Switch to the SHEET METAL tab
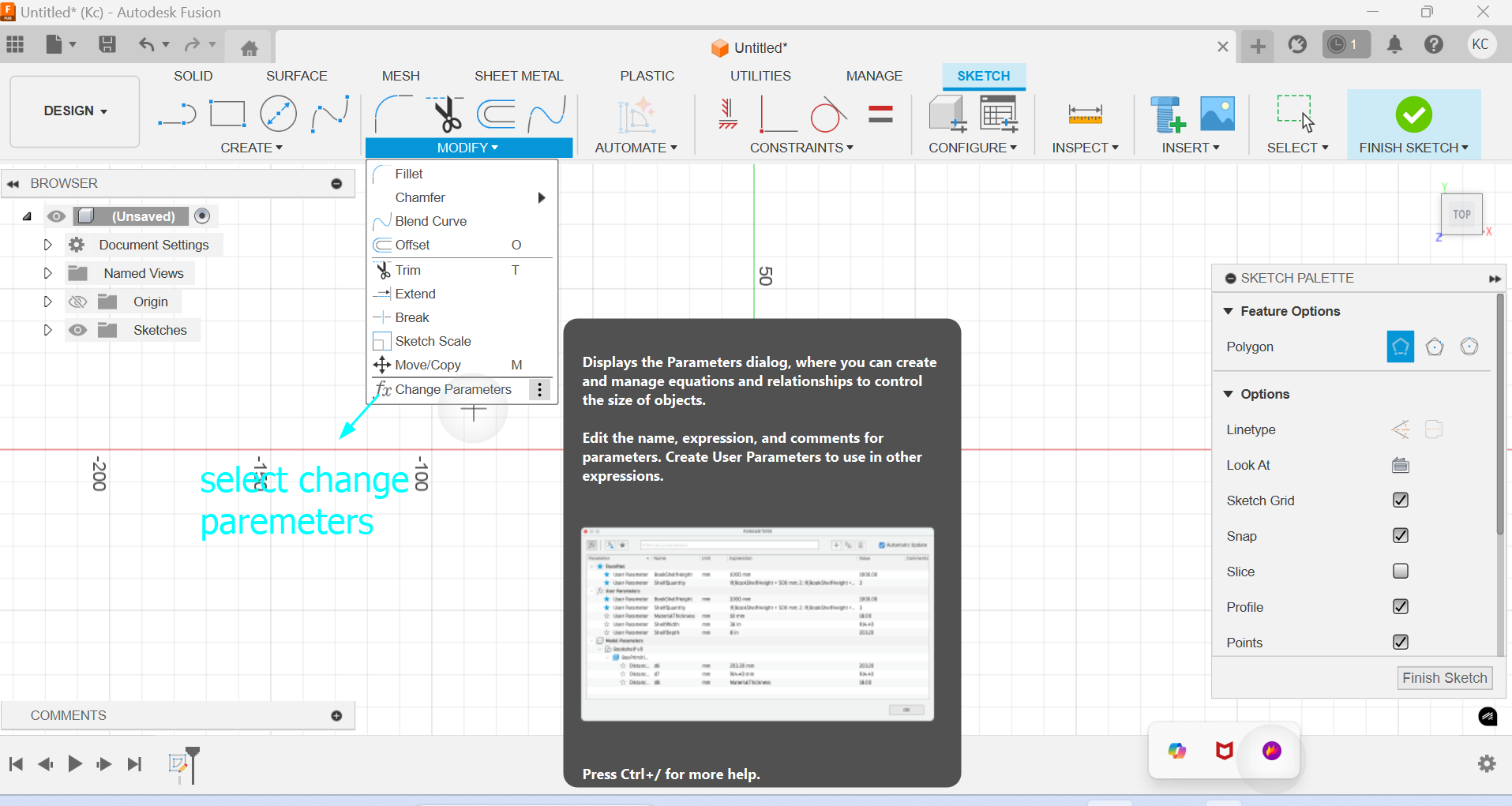Viewport: 1512px width, 806px height. (519, 76)
